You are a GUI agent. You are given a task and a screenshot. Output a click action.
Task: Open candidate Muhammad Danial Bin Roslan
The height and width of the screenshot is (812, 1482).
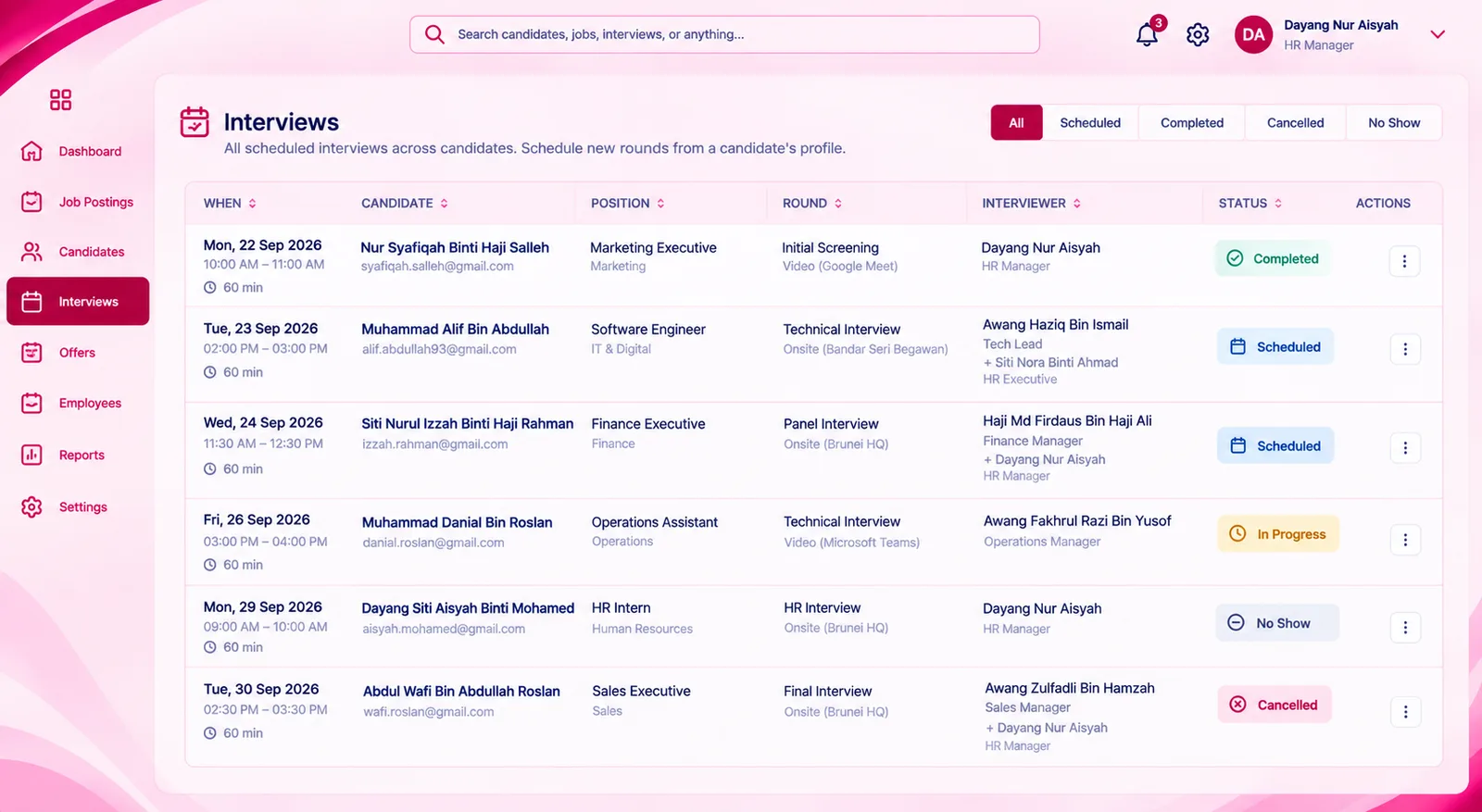point(457,522)
